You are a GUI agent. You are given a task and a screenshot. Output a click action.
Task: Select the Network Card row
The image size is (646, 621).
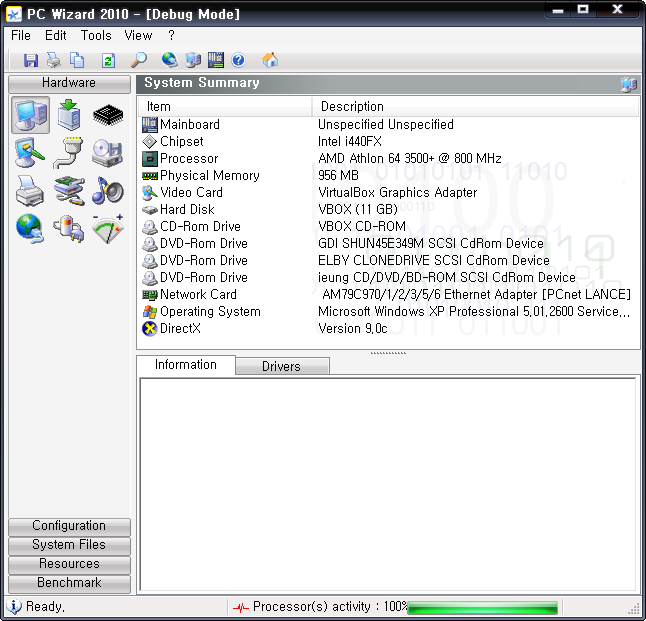coord(389,295)
